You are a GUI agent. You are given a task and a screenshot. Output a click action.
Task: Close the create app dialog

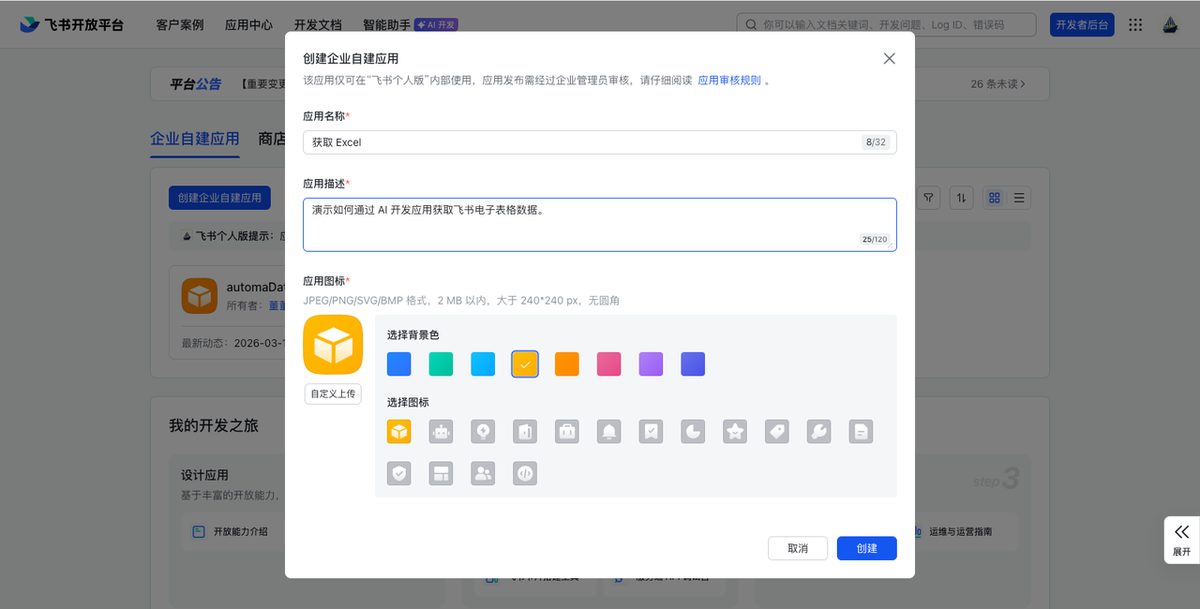889,58
